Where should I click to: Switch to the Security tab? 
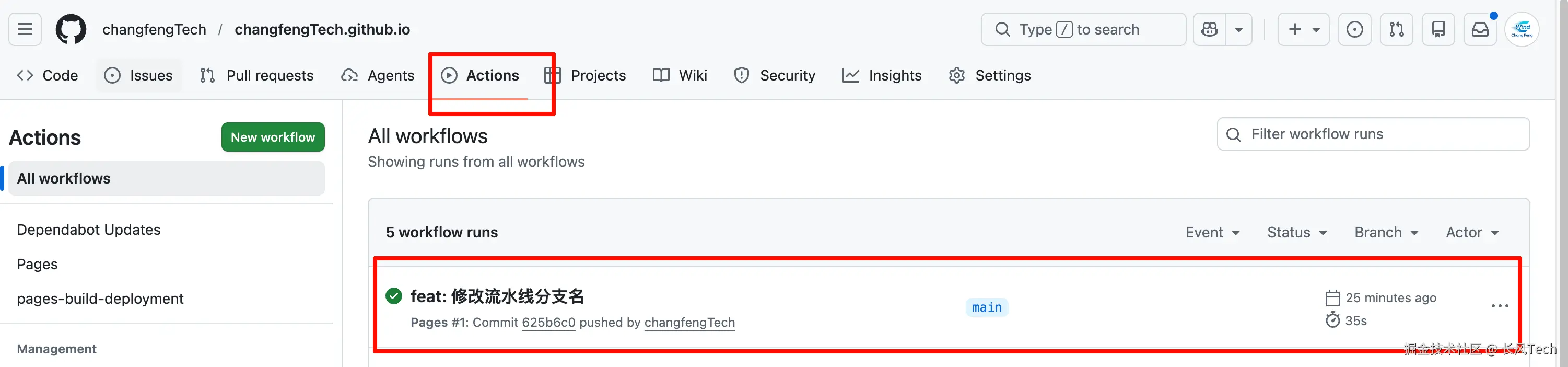pos(775,76)
